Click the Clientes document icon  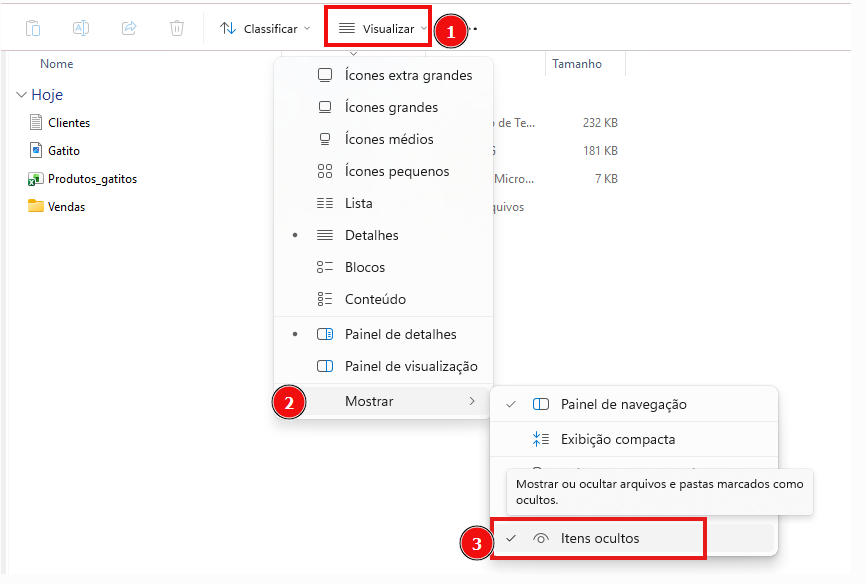36,122
